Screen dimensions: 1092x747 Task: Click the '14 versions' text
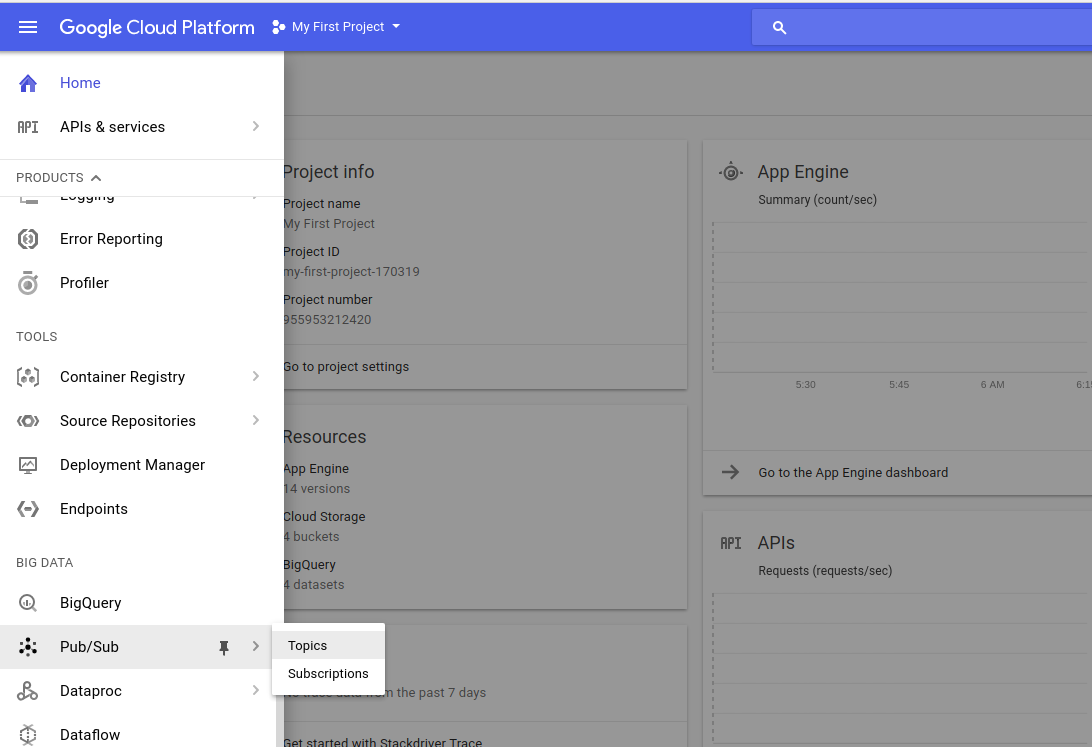pyautogui.click(x=317, y=489)
